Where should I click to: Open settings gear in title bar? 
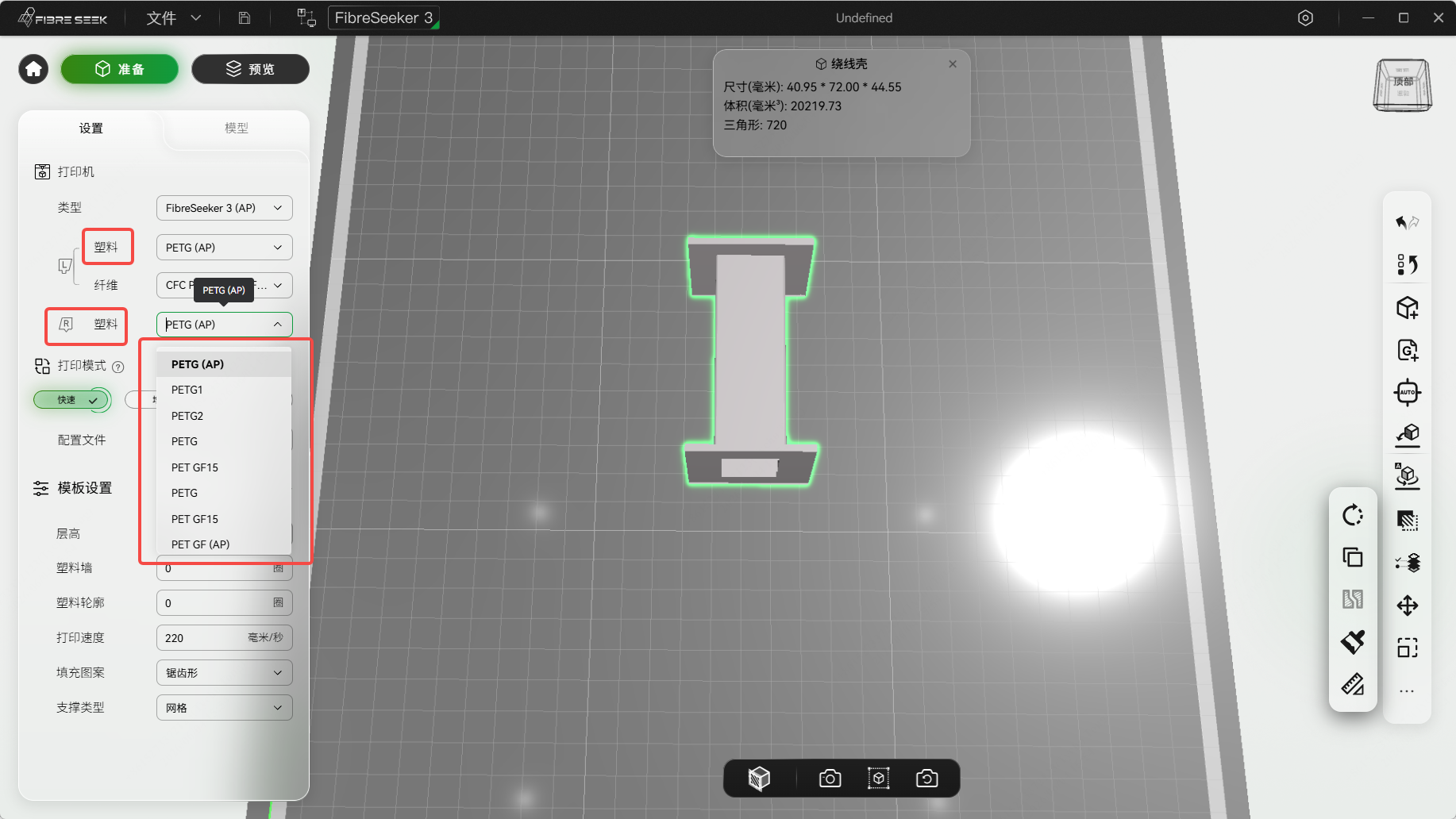tap(1305, 17)
